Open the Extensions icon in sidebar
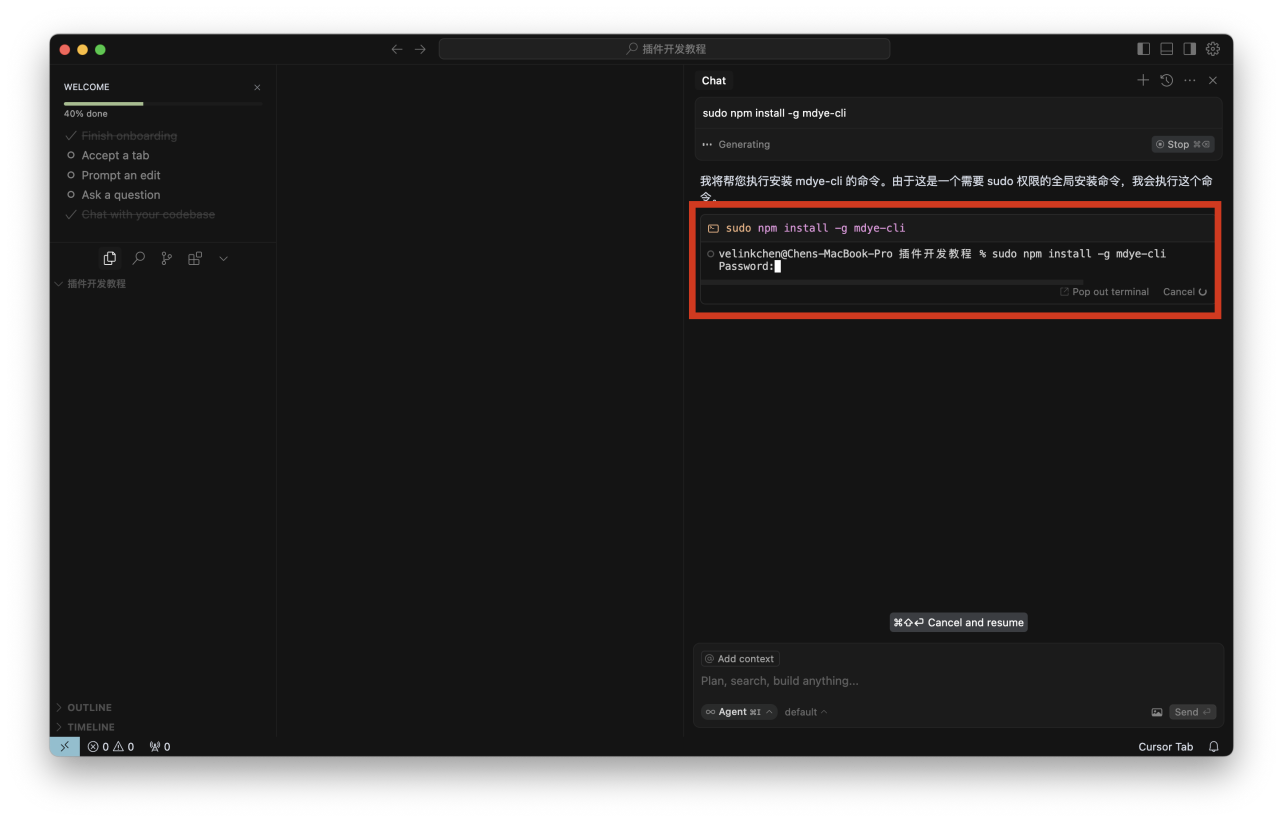This screenshot has height=822, width=1283. [x=195, y=258]
